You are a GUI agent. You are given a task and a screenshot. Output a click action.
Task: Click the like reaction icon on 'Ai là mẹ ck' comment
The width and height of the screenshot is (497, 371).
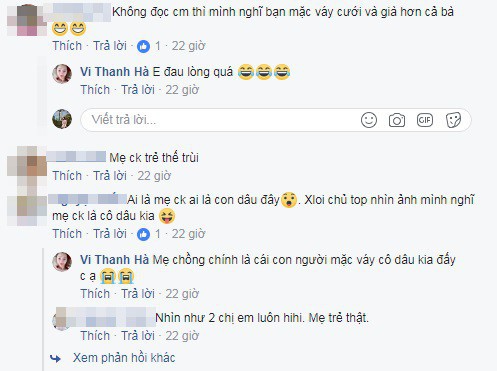(144, 234)
